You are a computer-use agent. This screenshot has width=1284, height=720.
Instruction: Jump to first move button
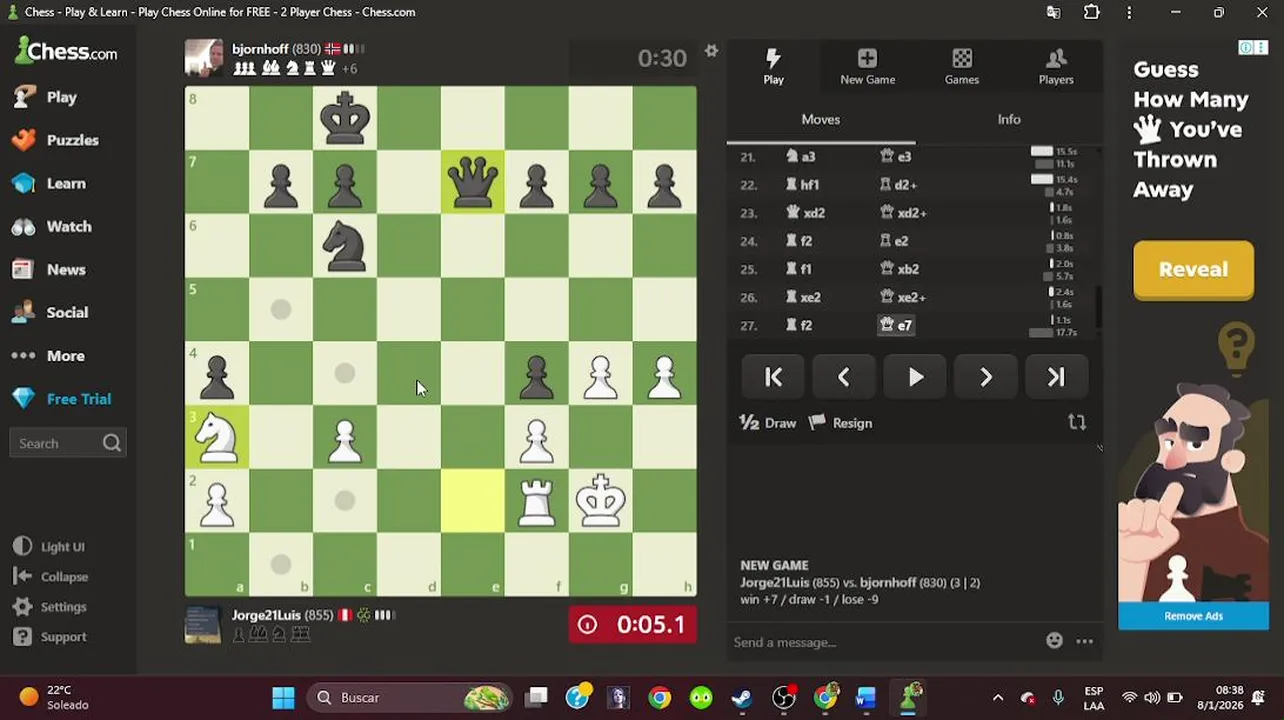773,377
